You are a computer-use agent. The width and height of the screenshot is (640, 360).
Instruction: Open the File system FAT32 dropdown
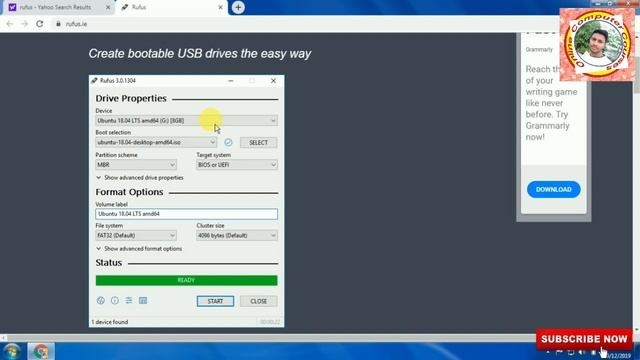tap(136, 236)
